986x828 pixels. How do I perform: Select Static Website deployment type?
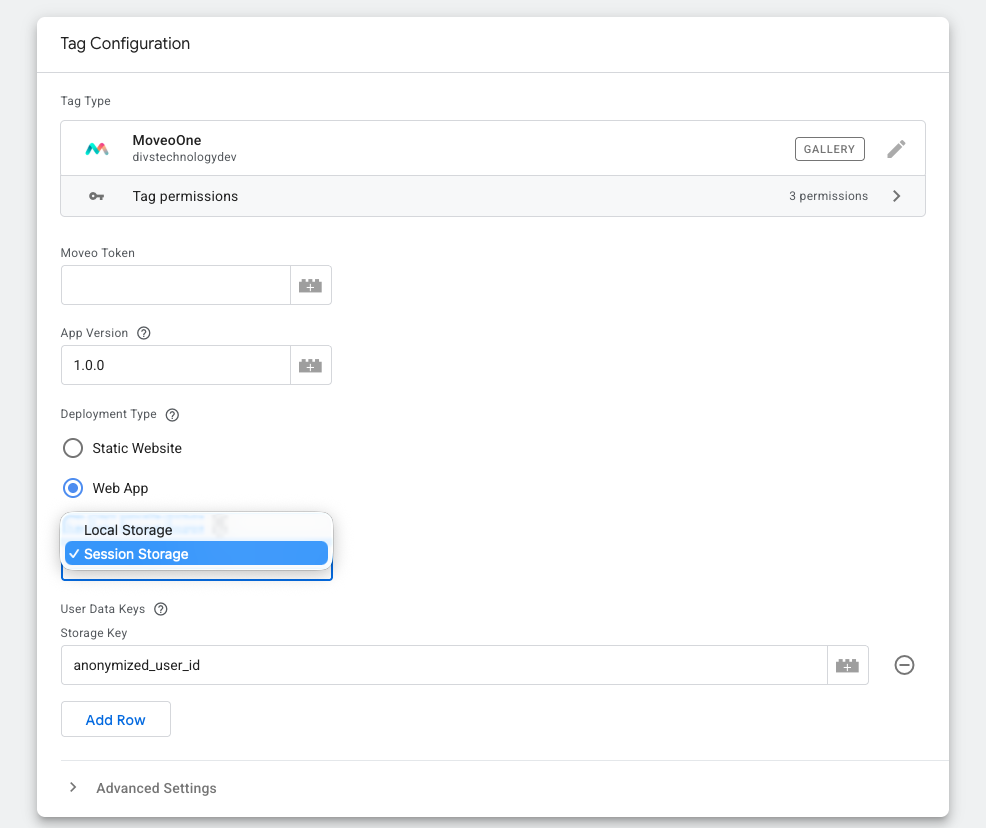pos(73,448)
